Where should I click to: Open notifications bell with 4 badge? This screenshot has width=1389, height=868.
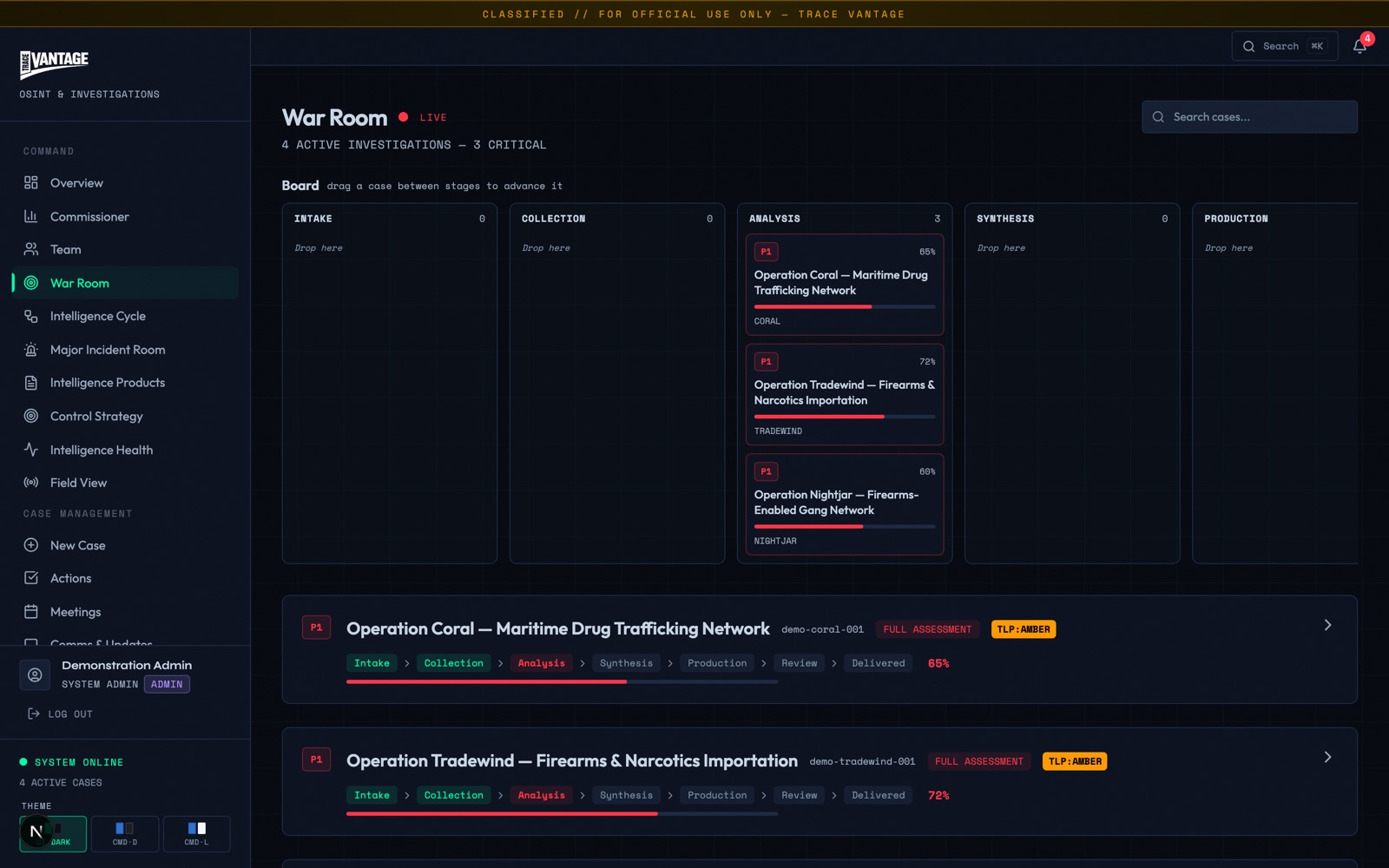[1360, 46]
